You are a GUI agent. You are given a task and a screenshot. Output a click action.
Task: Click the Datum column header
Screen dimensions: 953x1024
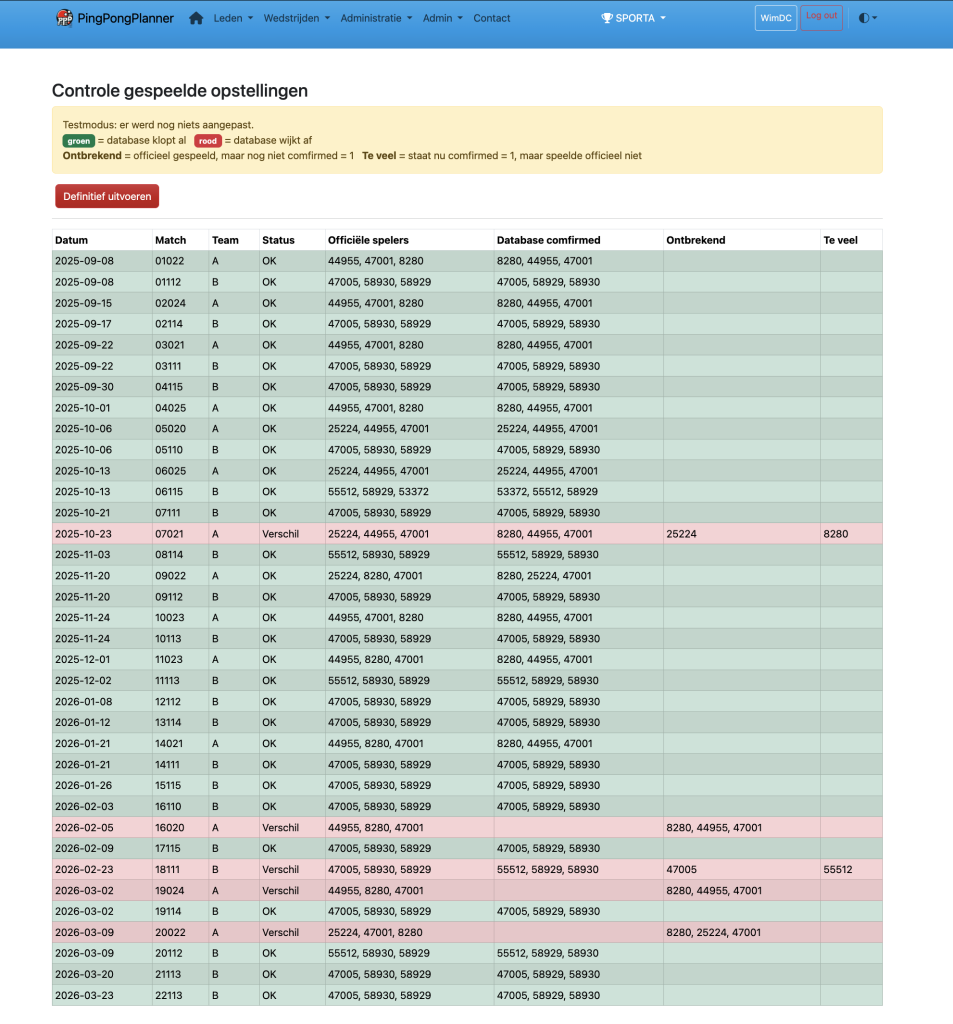(x=71, y=240)
